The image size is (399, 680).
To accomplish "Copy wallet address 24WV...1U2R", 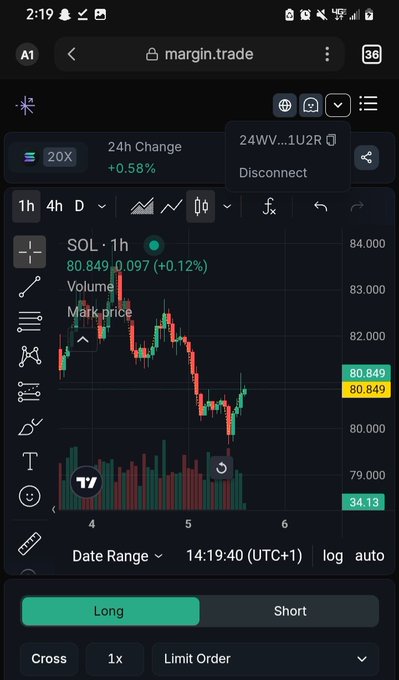I will [331, 140].
